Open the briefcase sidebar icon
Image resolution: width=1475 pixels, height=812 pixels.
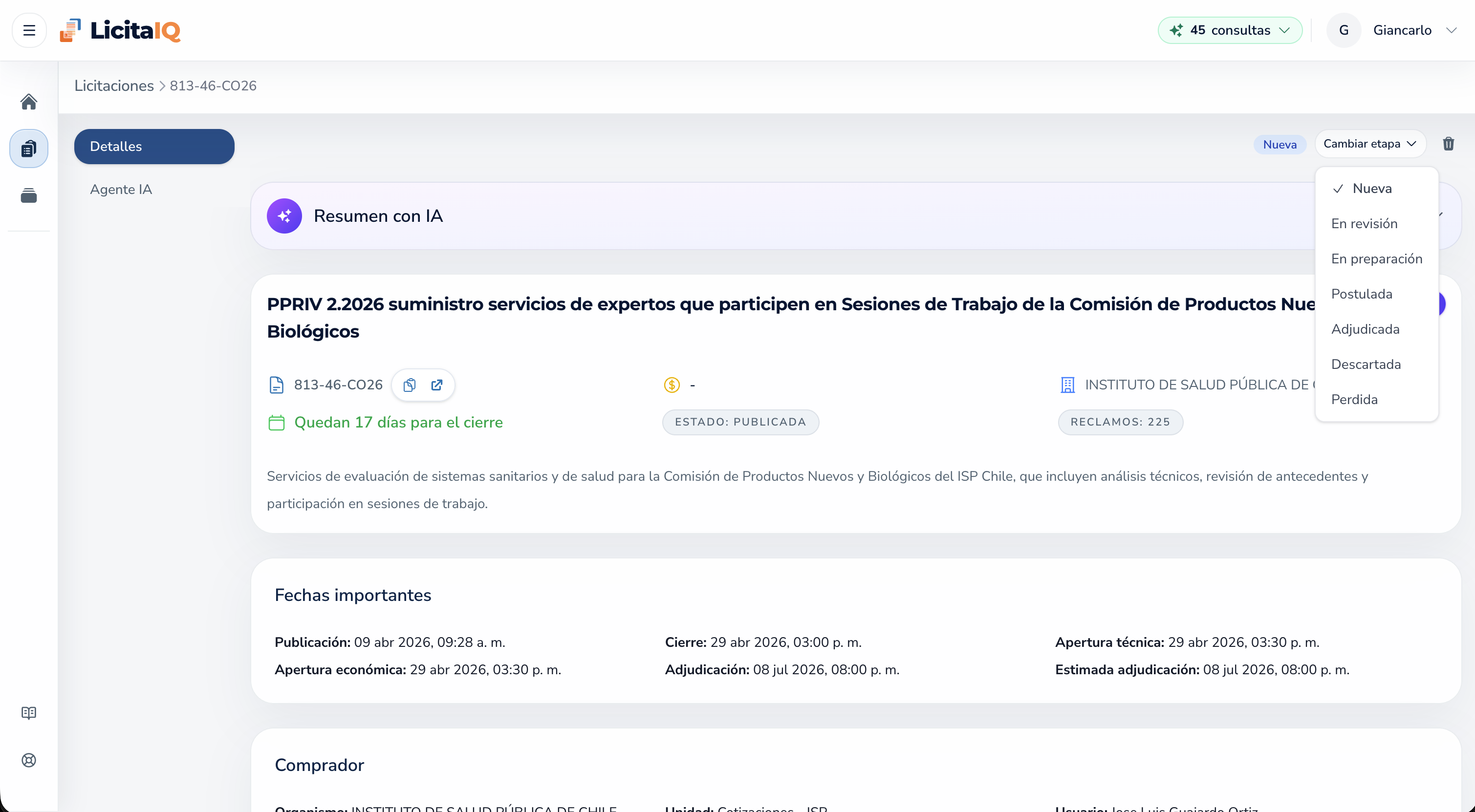(x=29, y=195)
